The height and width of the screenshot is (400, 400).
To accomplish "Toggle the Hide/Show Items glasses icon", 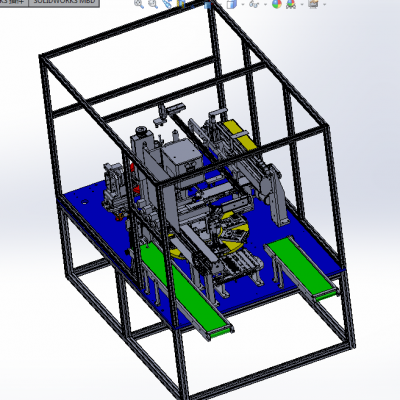I will tap(254, 4).
